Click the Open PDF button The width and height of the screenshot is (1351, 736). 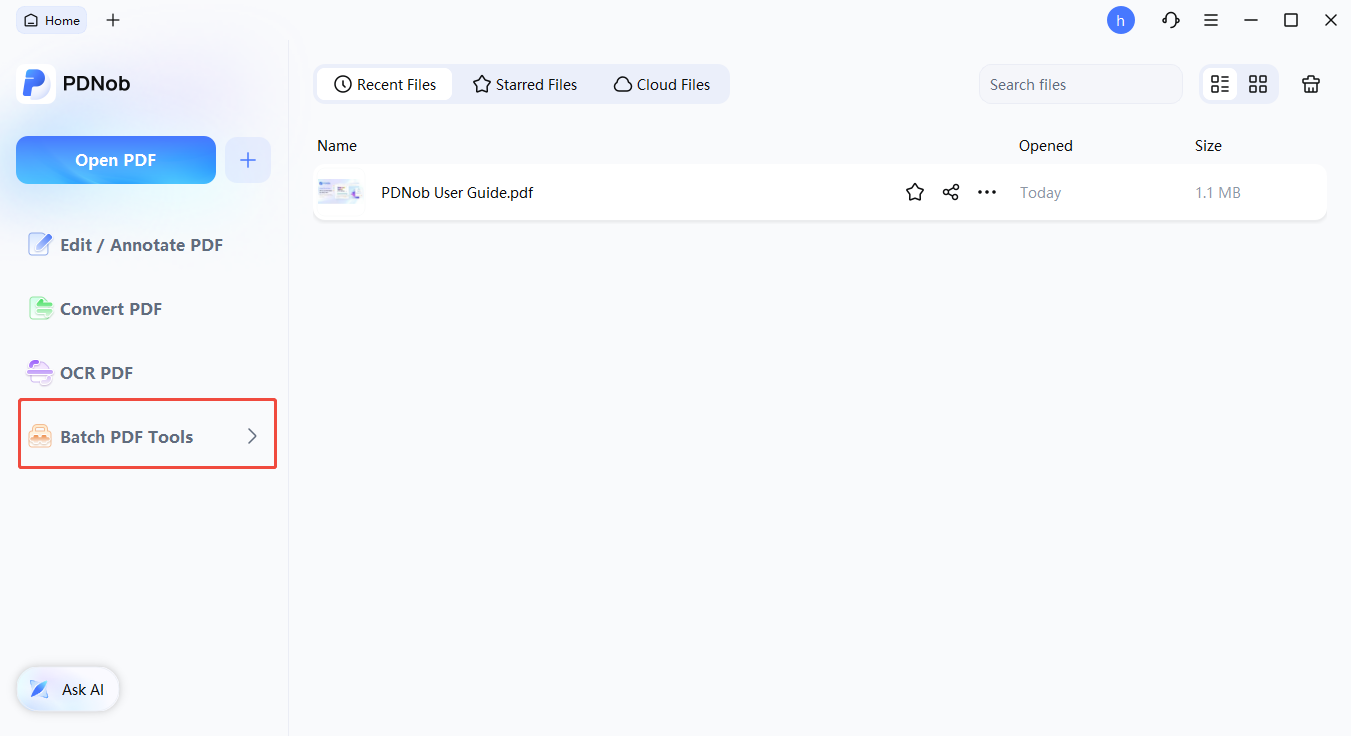(115, 159)
